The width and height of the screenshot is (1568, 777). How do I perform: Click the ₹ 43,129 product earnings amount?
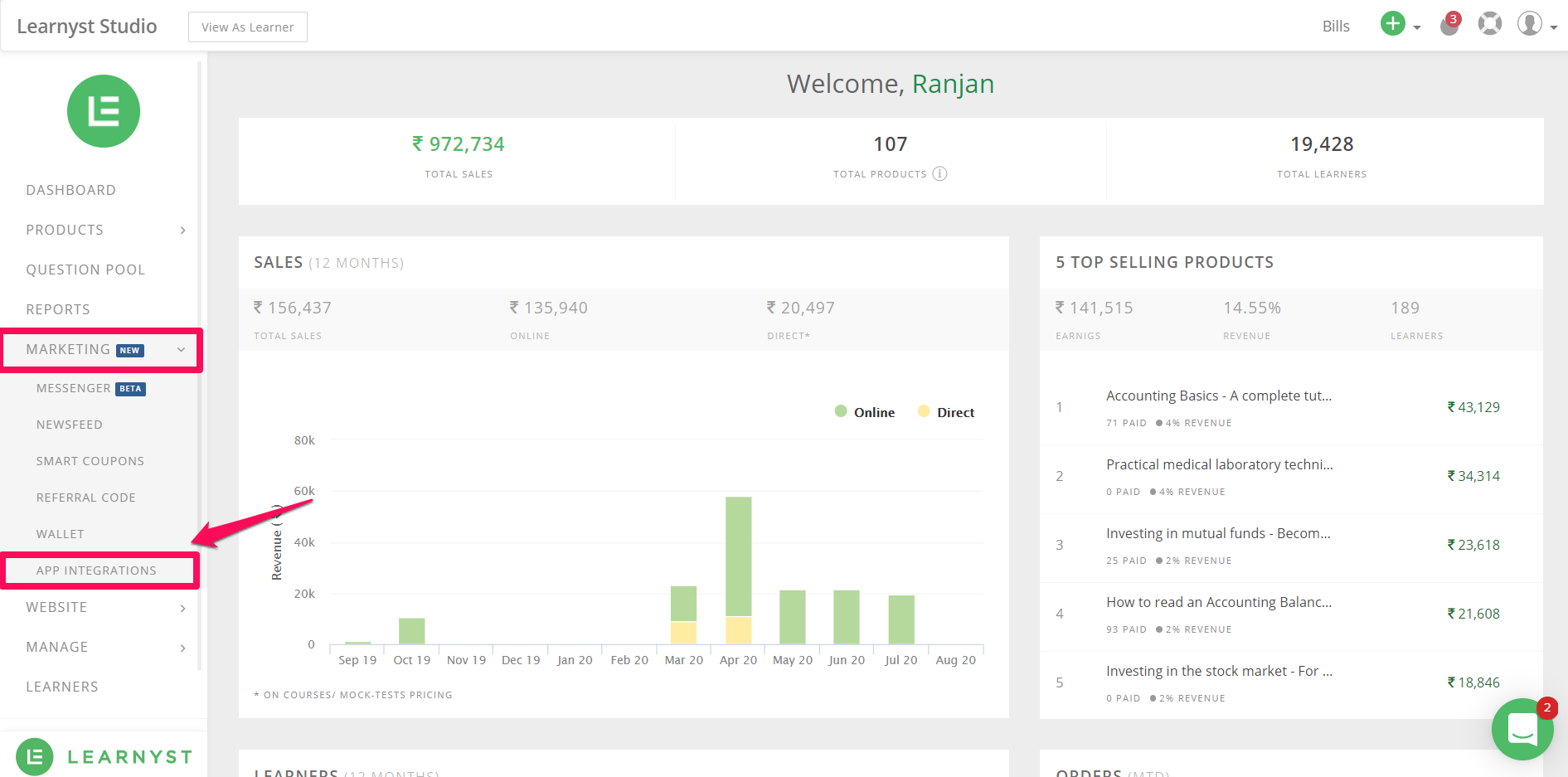pyautogui.click(x=1473, y=407)
